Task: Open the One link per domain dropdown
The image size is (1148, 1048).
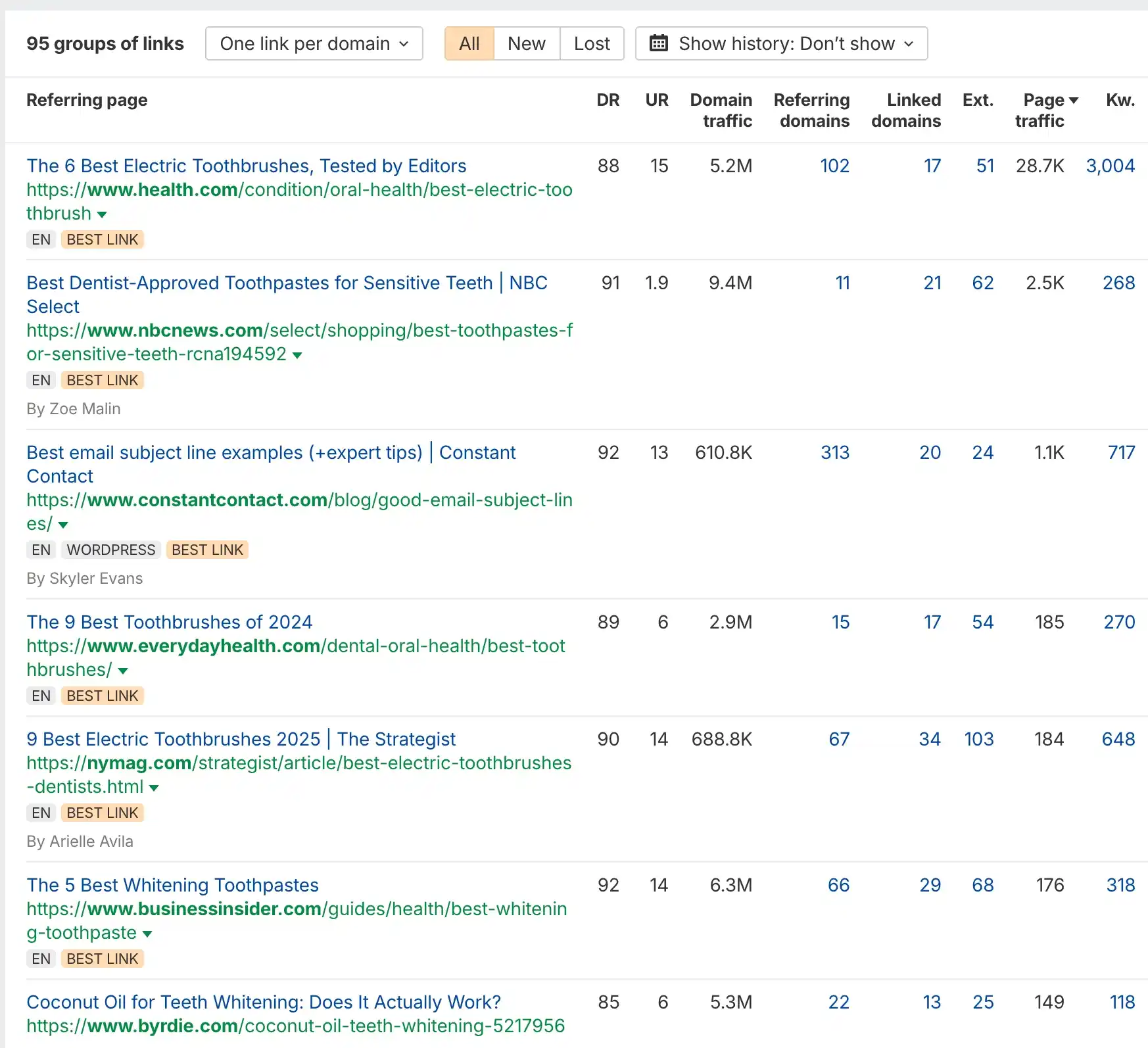Action: 314,43
